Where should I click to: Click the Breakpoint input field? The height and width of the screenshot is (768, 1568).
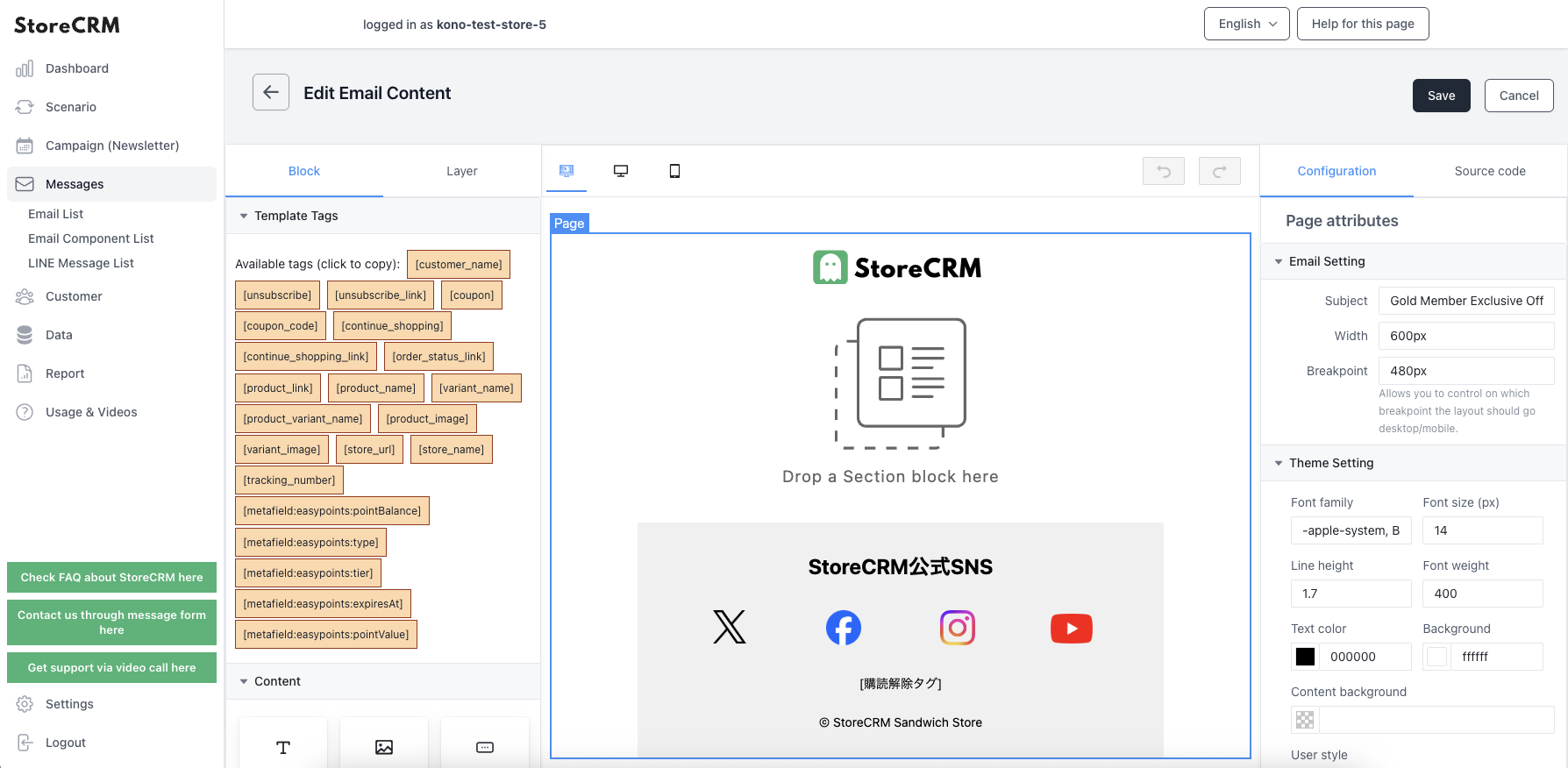(x=1466, y=371)
